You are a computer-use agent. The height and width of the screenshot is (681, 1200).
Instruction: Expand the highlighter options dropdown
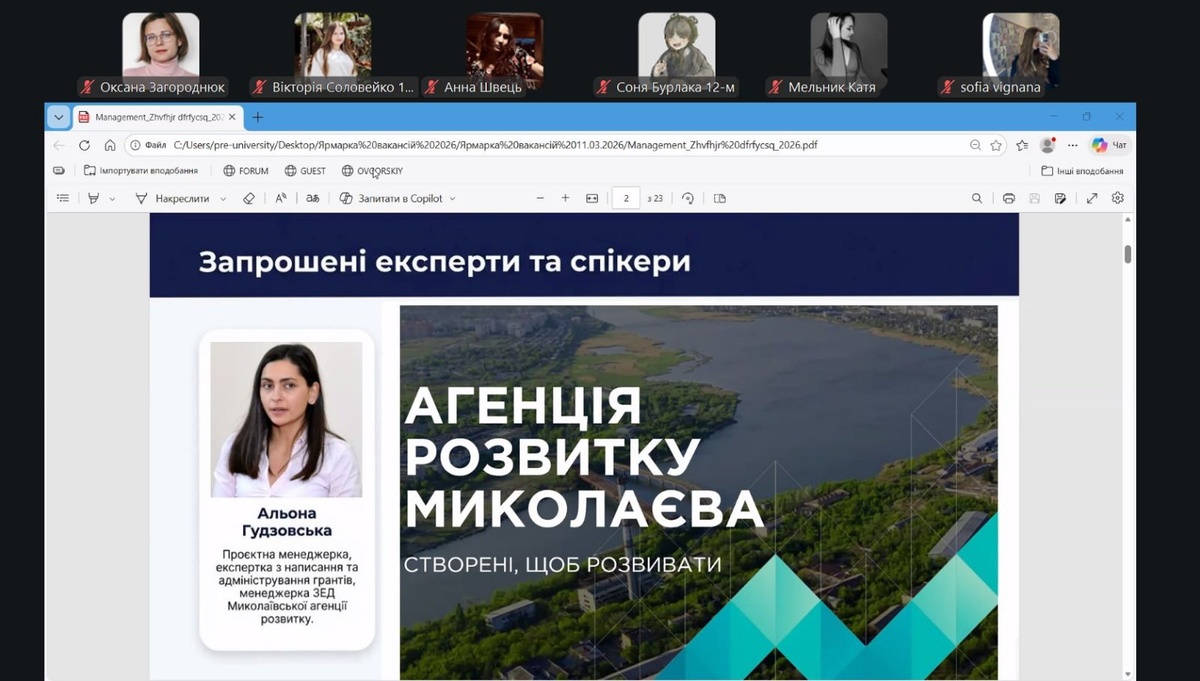coord(112,199)
